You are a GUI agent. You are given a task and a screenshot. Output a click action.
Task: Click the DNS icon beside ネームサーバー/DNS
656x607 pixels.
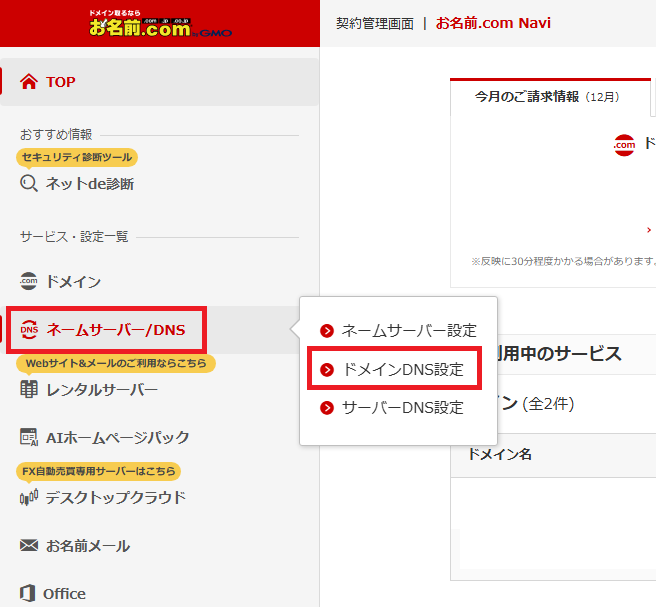29,330
